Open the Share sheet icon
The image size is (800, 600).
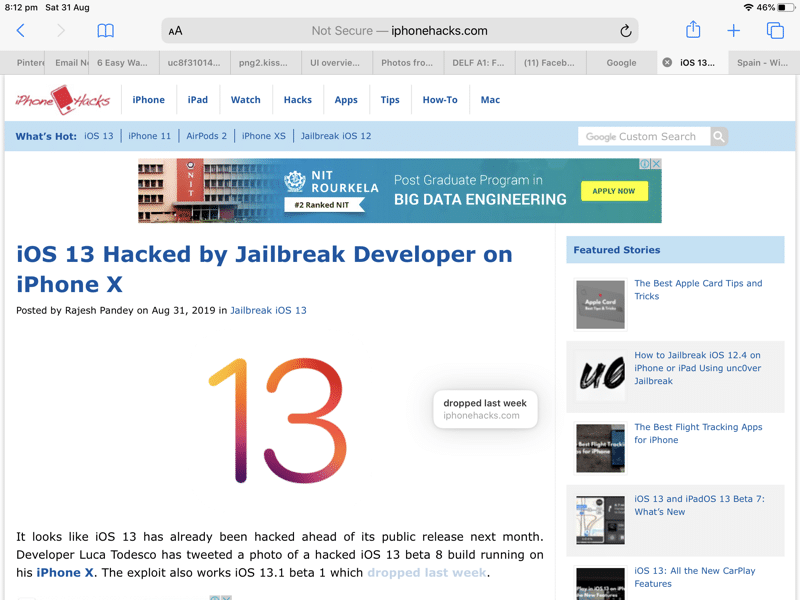click(693, 30)
